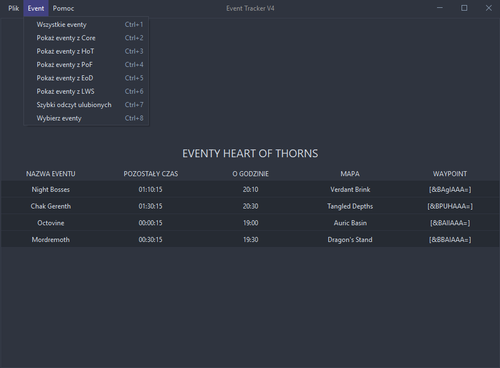The image size is (500, 368).
Task: Click the 20:30 start time cell
Action: click(x=250, y=206)
